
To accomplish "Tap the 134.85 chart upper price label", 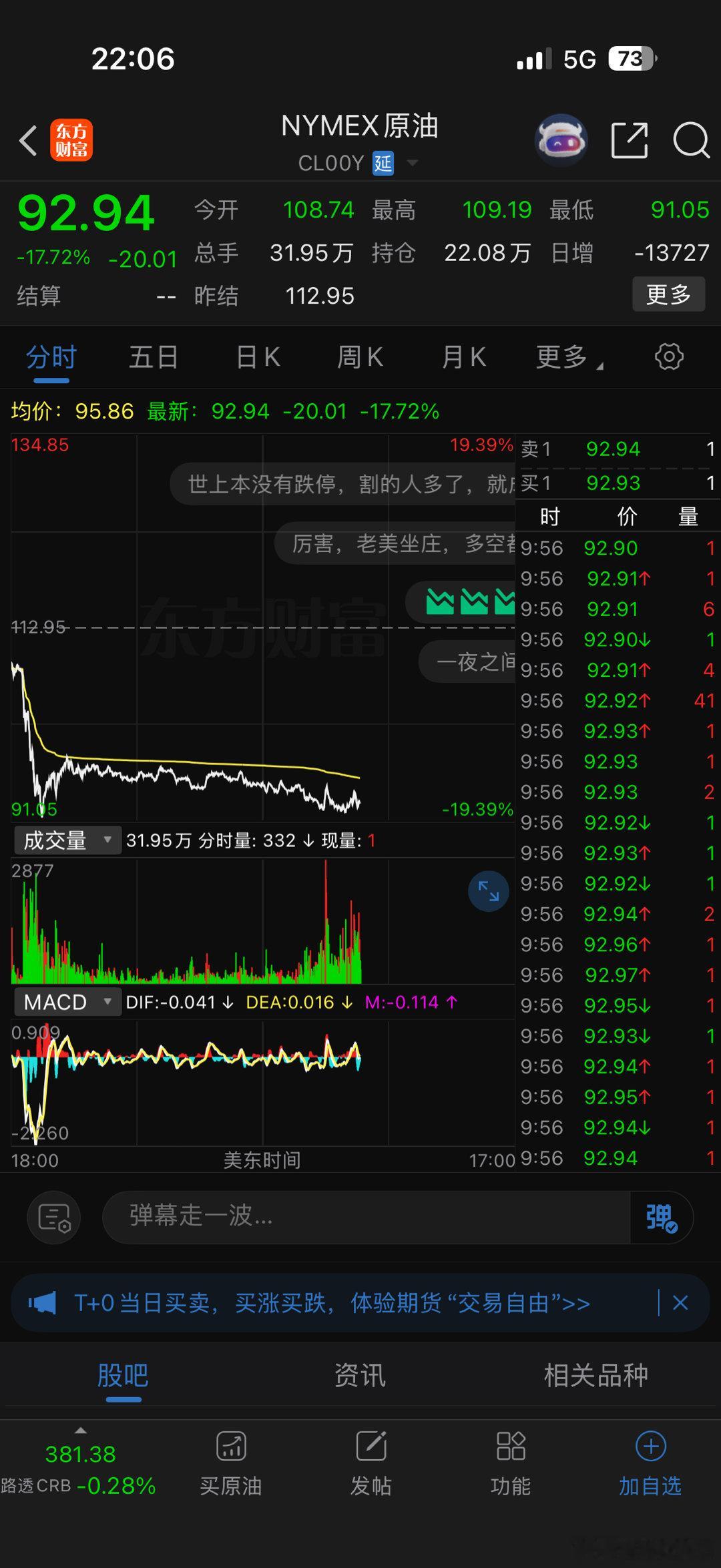I will [40, 445].
